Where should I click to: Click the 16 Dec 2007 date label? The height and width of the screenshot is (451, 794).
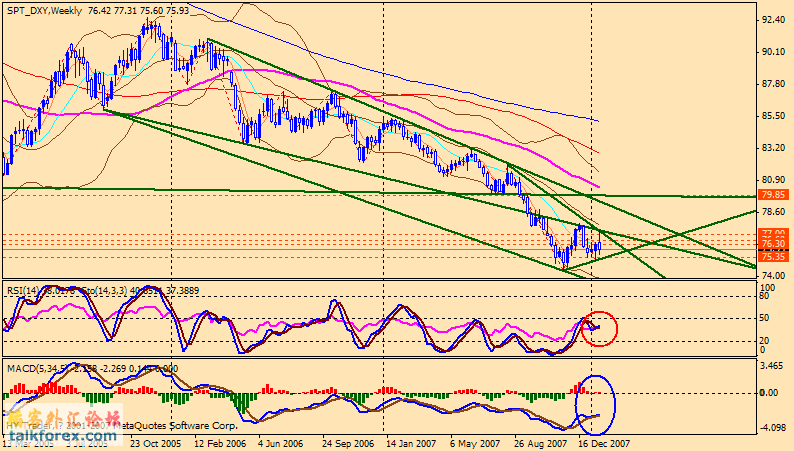tap(605, 444)
